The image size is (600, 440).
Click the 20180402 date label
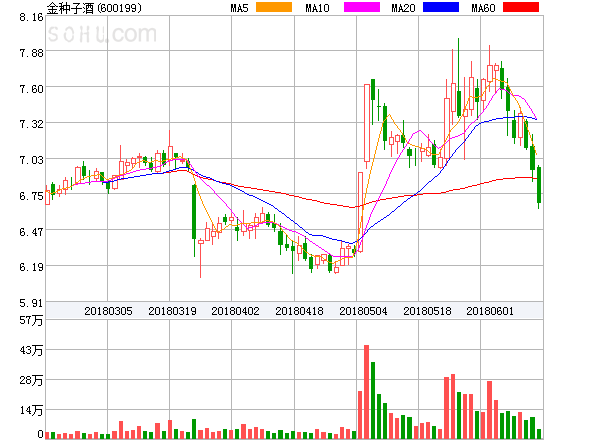tap(235, 311)
